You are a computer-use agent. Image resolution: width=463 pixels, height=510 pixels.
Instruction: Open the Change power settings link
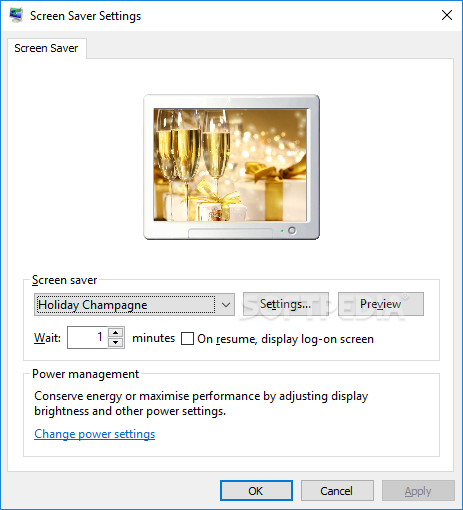pos(95,434)
